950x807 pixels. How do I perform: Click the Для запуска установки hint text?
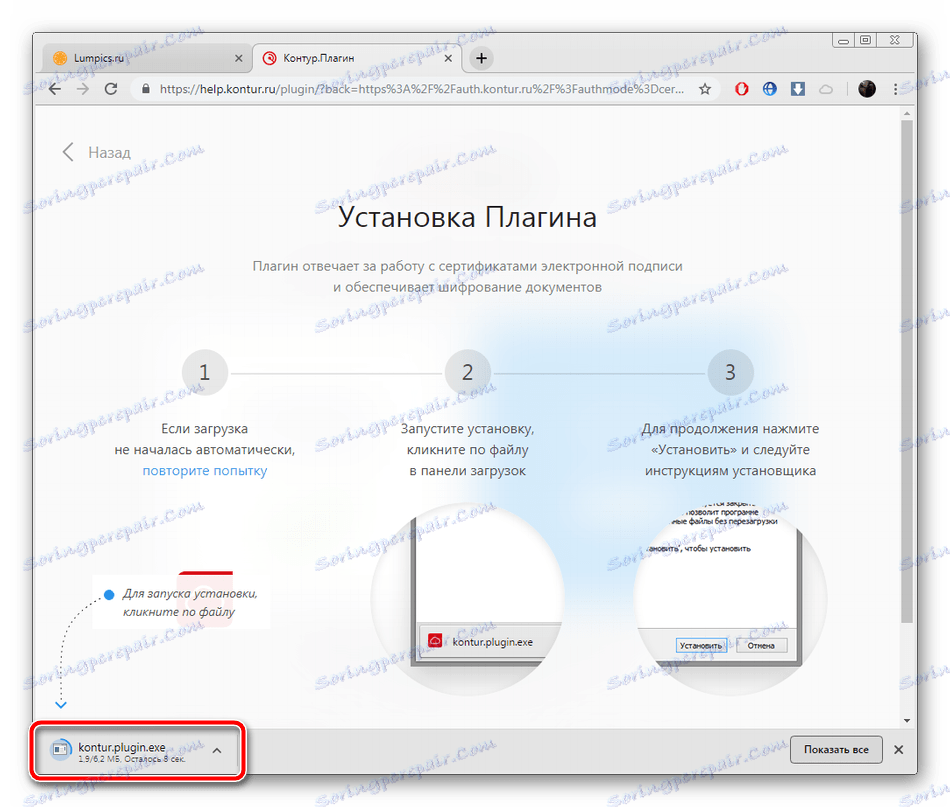point(190,603)
